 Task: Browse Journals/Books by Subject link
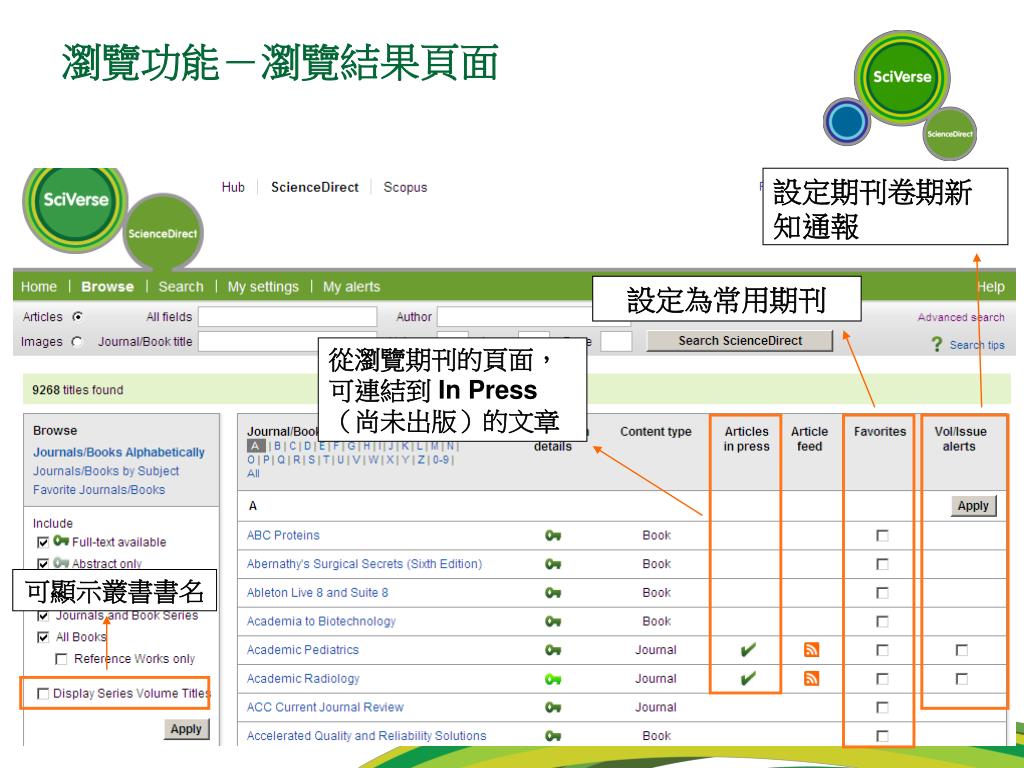[106, 471]
